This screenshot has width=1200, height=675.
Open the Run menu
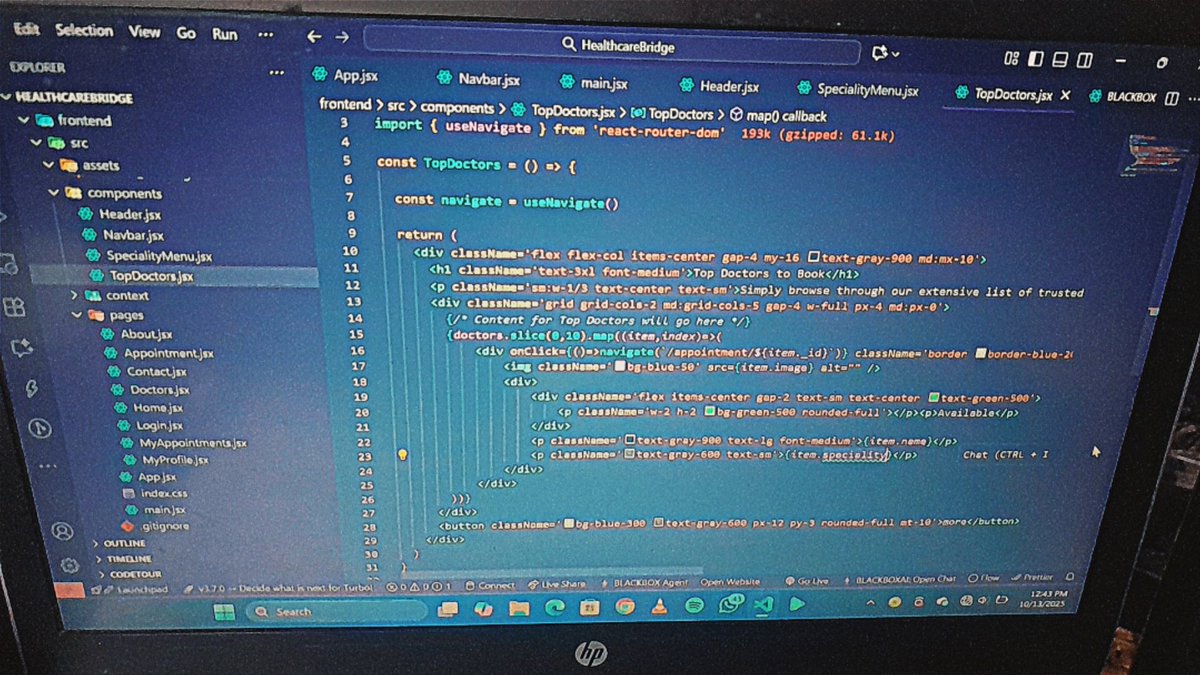point(225,34)
